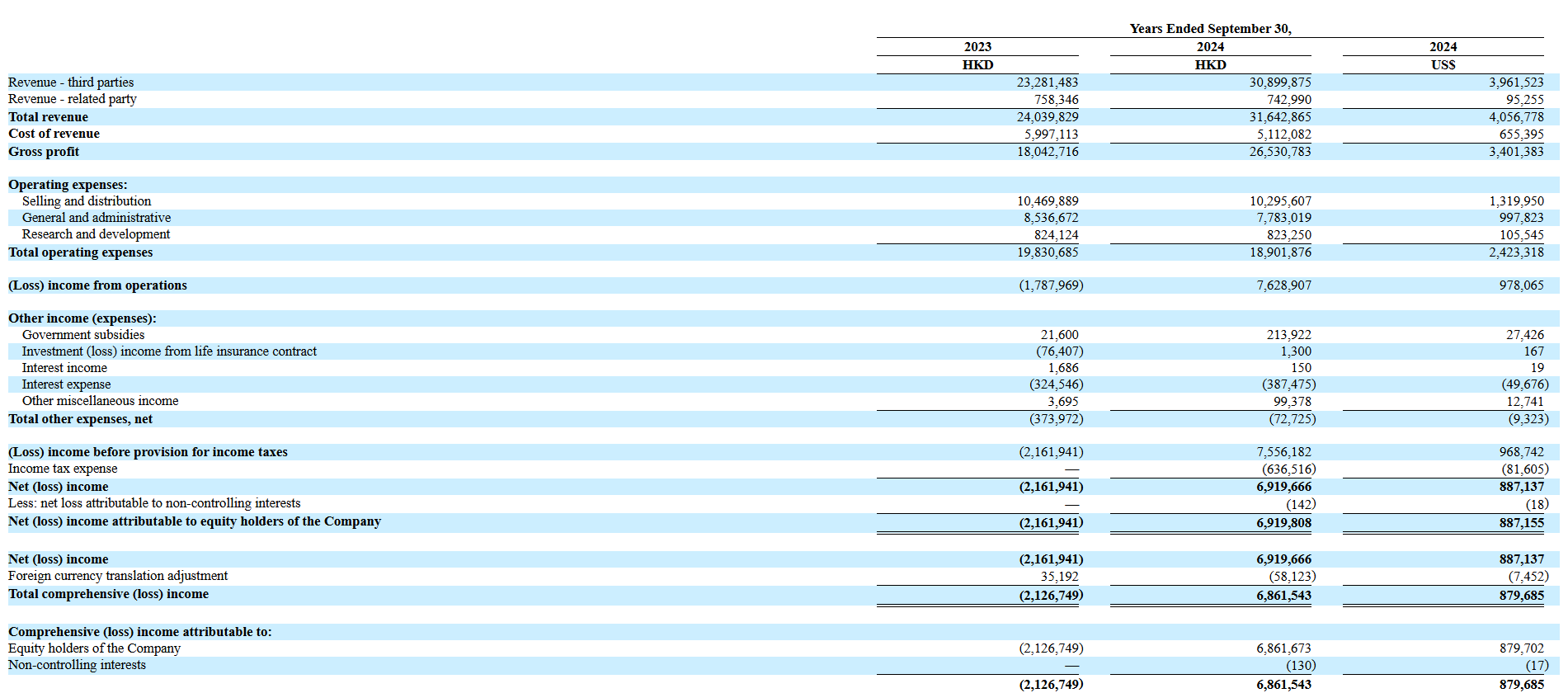Select the "Operating expenses:" section heading
The height and width of the screenshot is (693, 1568).
68,185
